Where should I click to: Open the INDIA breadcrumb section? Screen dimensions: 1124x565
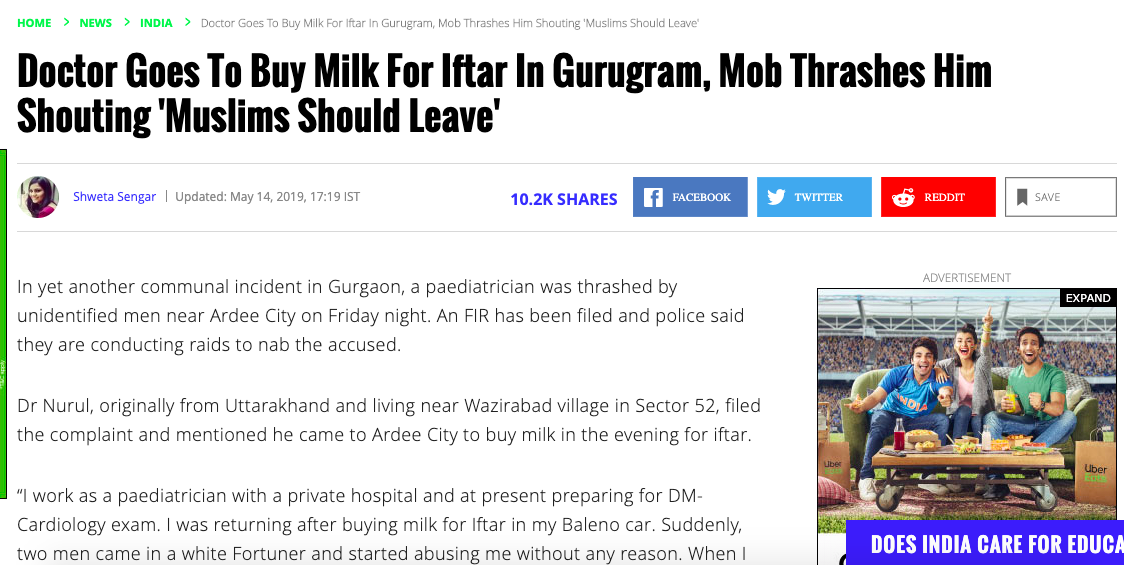click(x=156, y=23)
